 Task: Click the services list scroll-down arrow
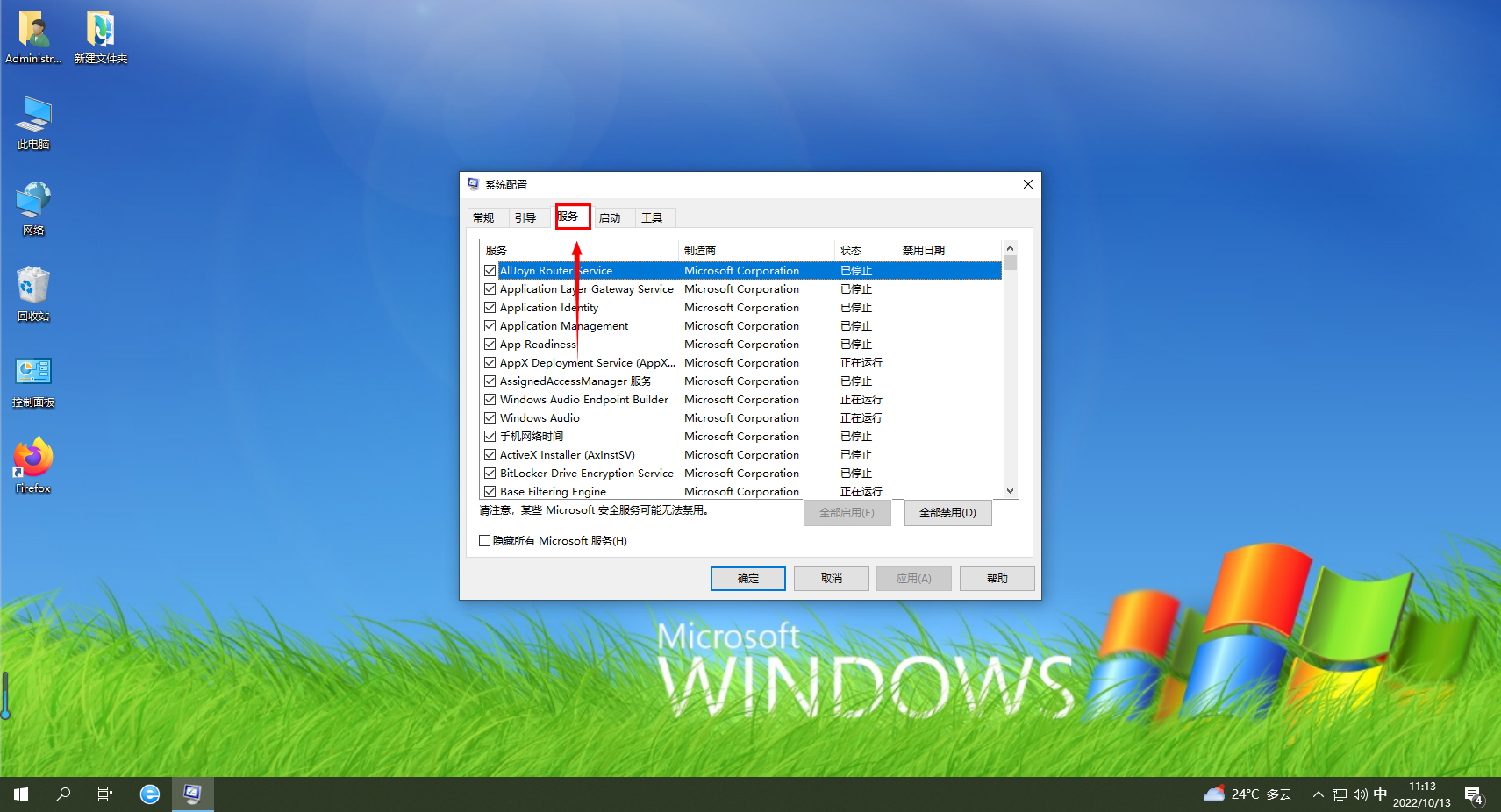click(1010, 491)
